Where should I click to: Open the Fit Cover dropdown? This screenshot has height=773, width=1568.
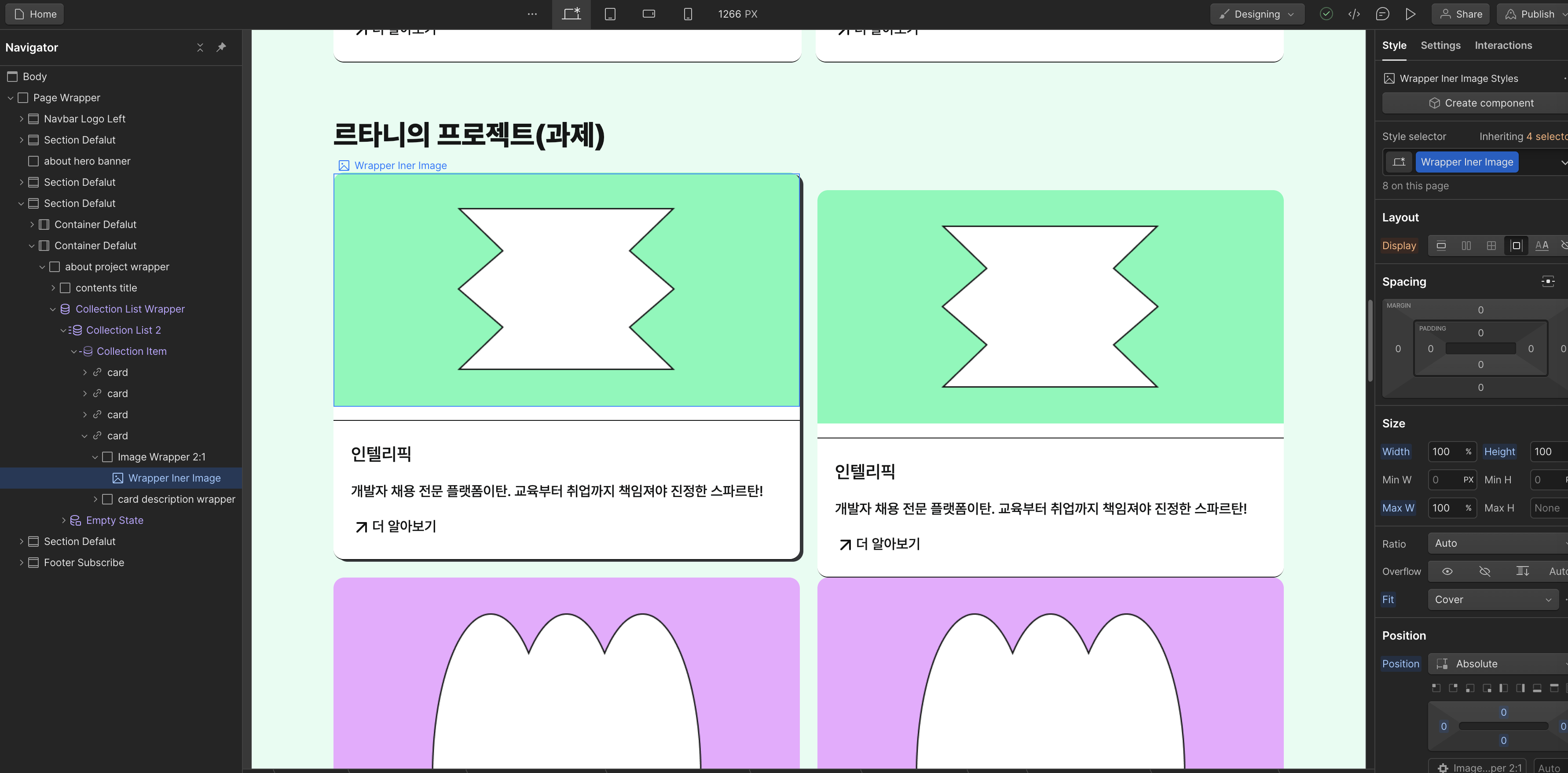pyautogui.click(x=1493, y=600)
